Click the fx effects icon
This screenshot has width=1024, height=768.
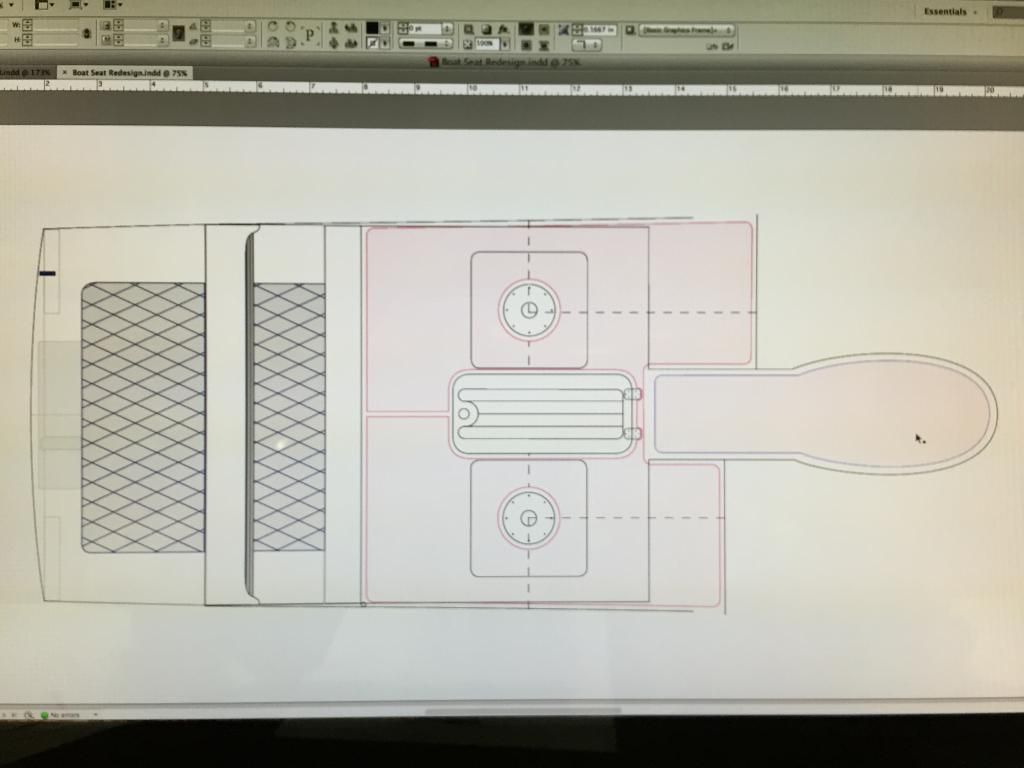[x=504, y=29]
